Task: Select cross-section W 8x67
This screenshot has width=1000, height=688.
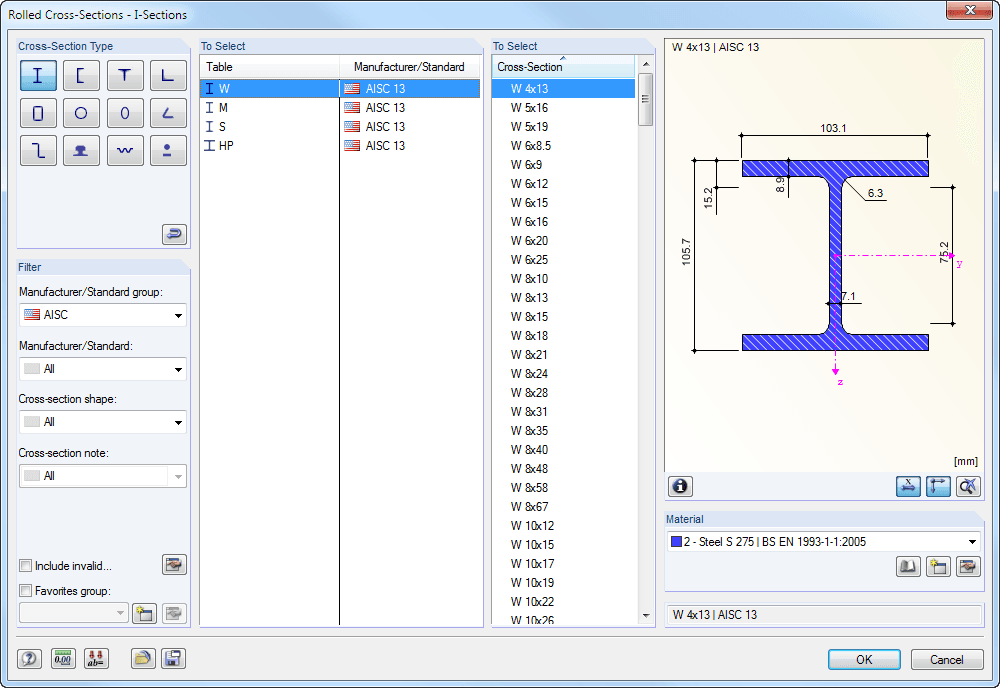Action: click(x=564, y=507)
